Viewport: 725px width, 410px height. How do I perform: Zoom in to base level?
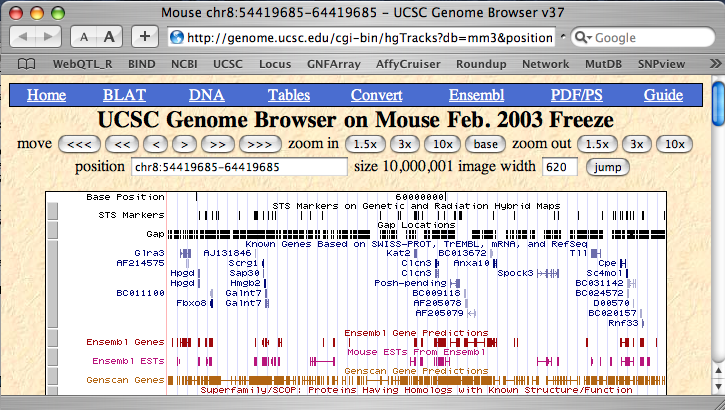pos(487,144)
